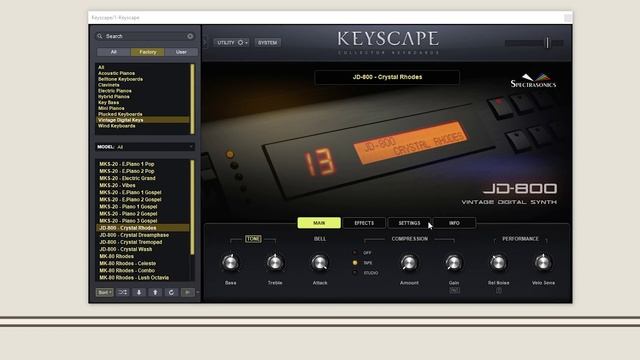Switch to the EFFECTS tab
The height and width of the screenshot is (360, 640).
364,223
